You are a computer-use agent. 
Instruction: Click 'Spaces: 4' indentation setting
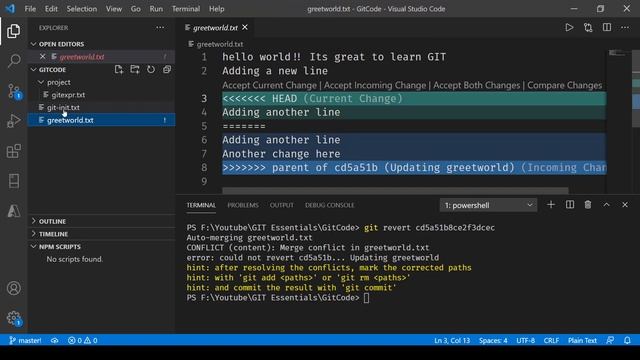493,340
